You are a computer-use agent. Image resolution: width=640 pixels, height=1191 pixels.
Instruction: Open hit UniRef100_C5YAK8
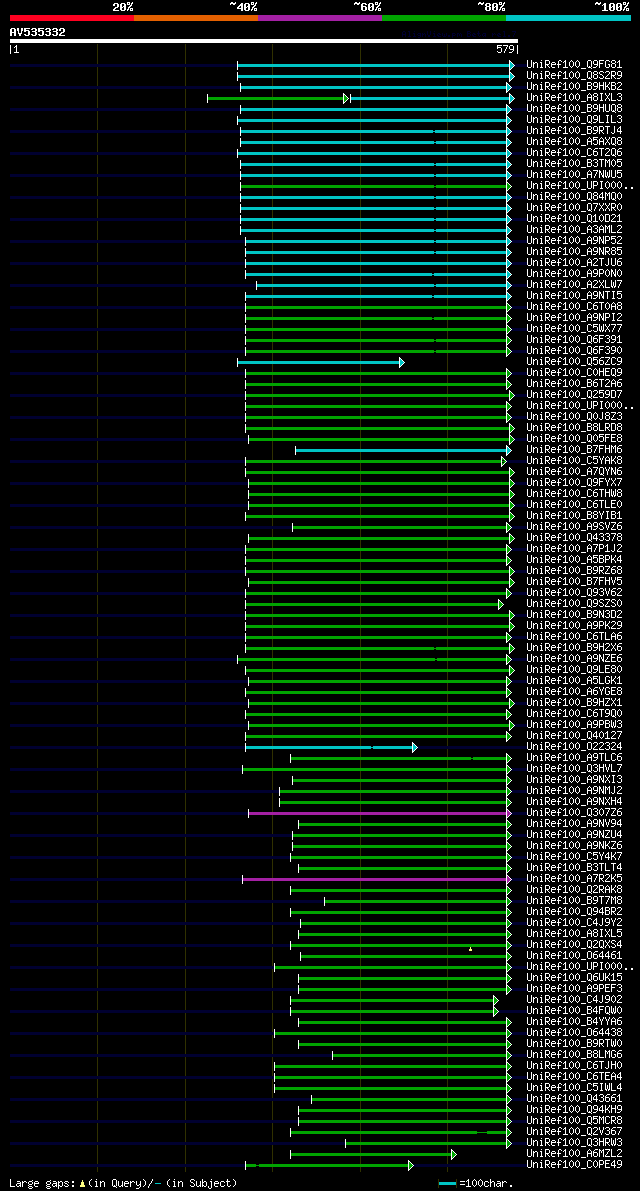(574, 461)
